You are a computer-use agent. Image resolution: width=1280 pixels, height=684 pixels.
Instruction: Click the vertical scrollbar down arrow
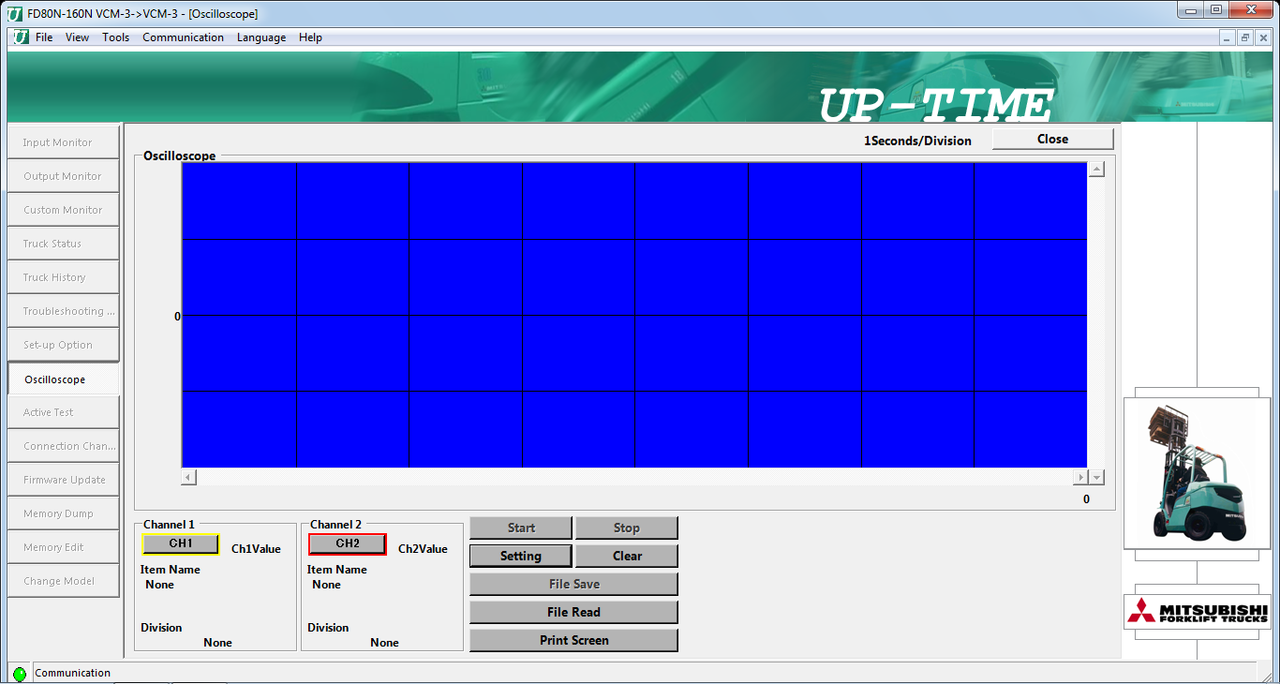coord(1096,478)
